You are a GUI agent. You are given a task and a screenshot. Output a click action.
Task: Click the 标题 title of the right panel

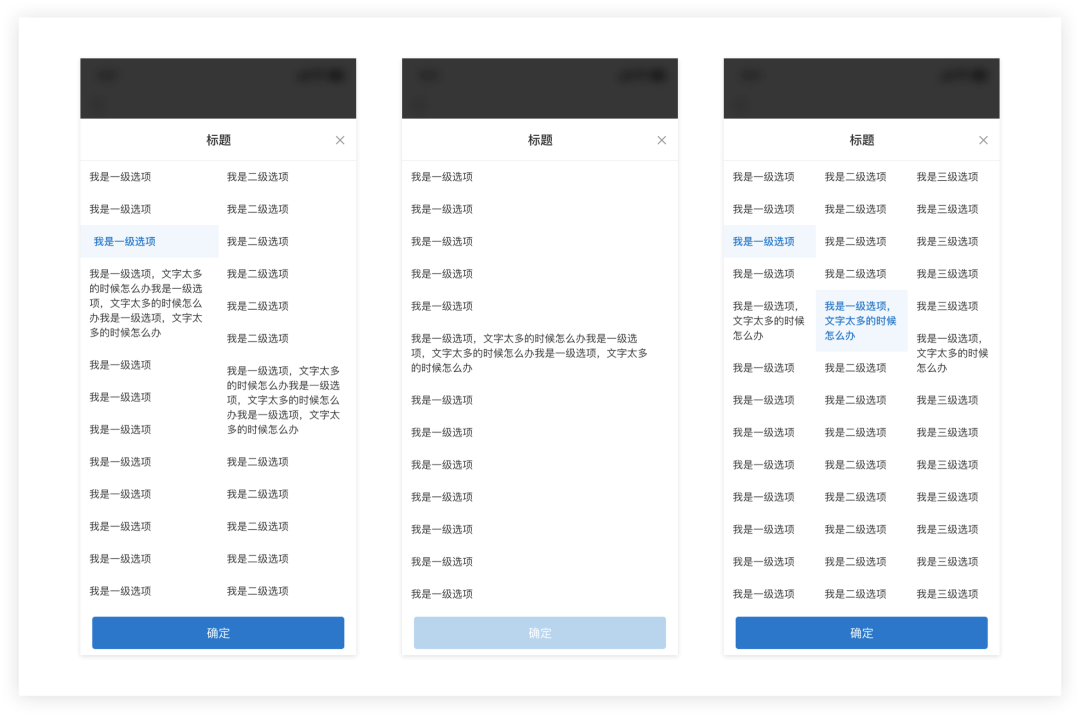(862, 140)
